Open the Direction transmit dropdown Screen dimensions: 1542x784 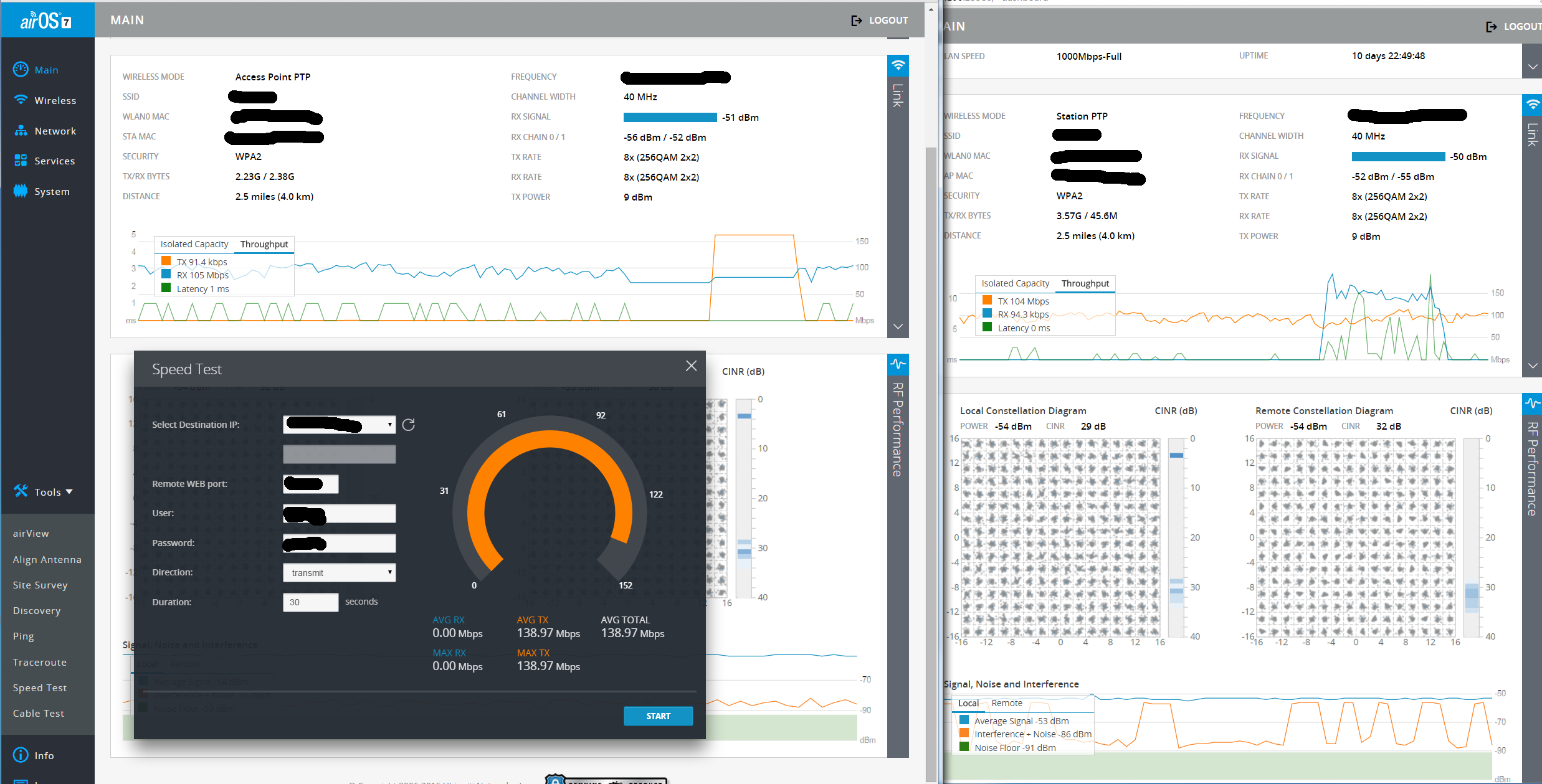[x=339, y=572]
